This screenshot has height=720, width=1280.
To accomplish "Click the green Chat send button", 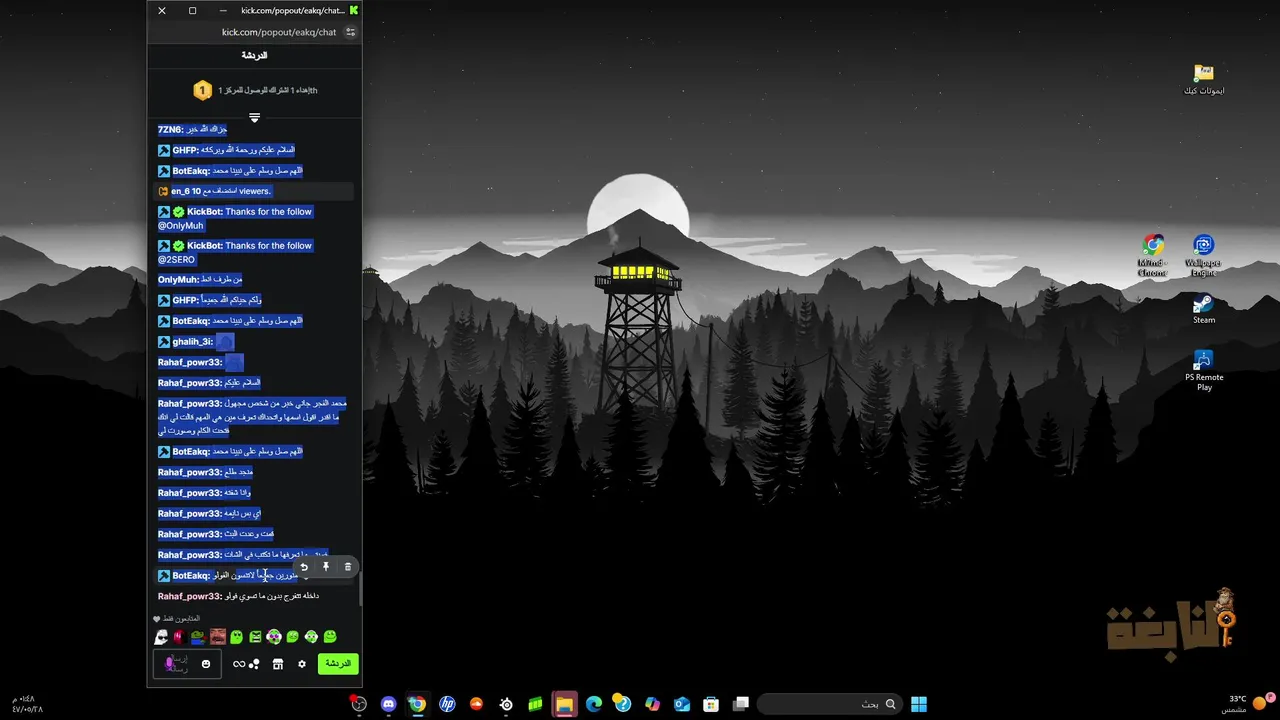I will coord(338,663).
